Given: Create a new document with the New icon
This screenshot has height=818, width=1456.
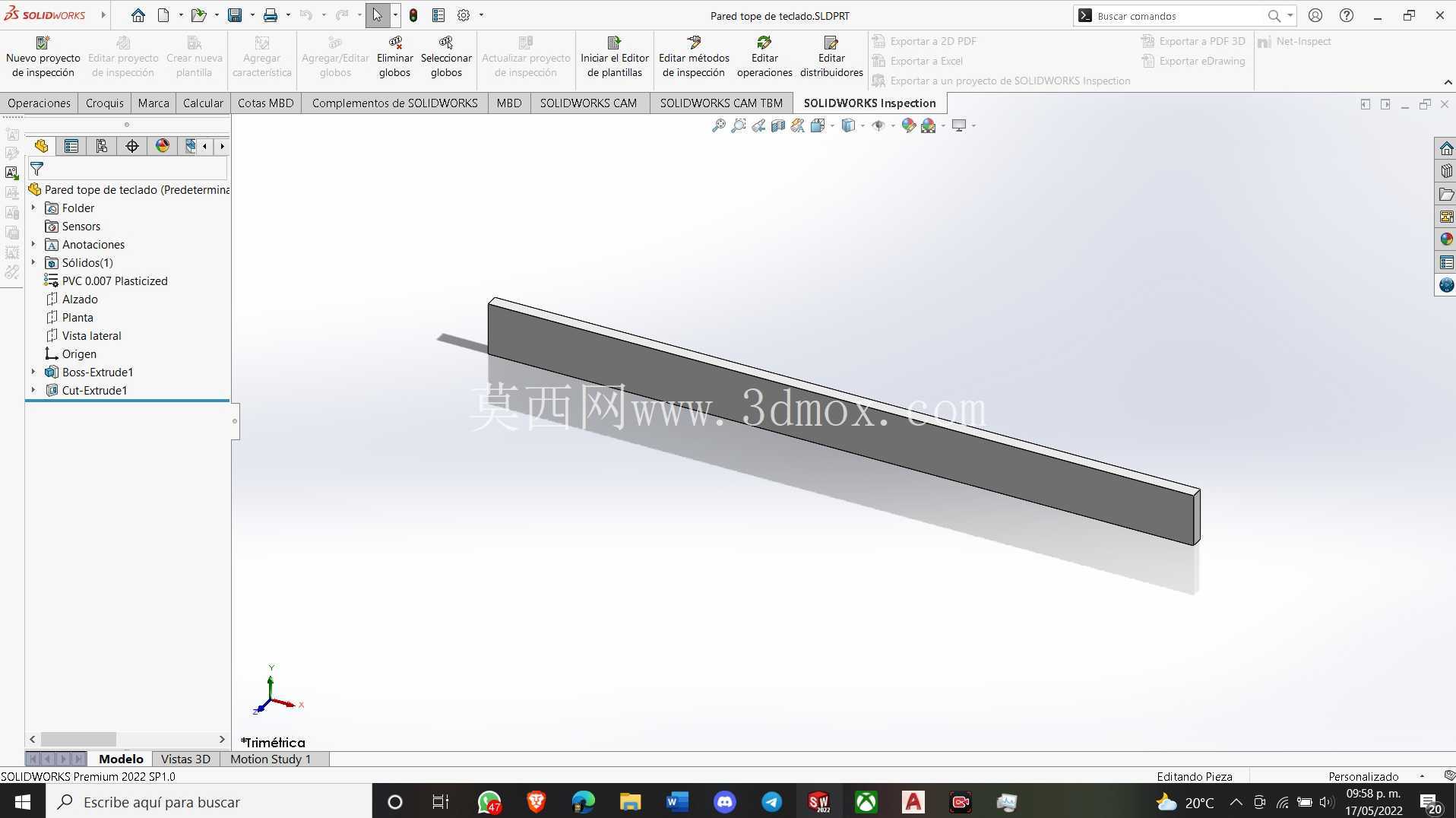Looking at the screenshot, I should coord(163,15).
